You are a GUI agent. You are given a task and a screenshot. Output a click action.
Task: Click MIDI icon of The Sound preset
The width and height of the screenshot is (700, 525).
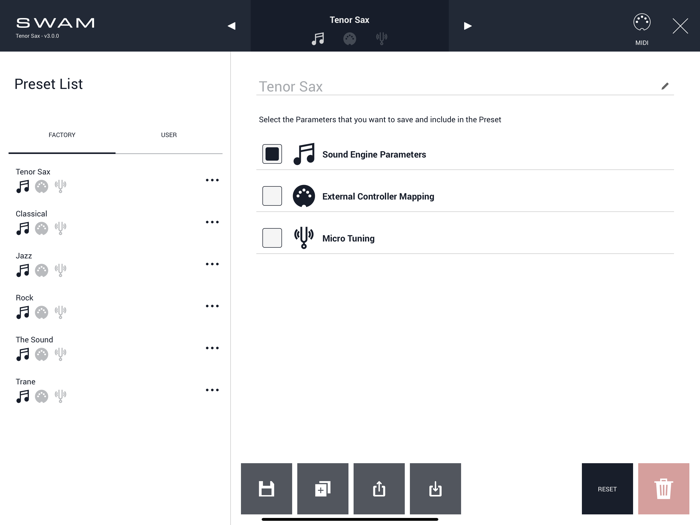[x=42, y=354]
